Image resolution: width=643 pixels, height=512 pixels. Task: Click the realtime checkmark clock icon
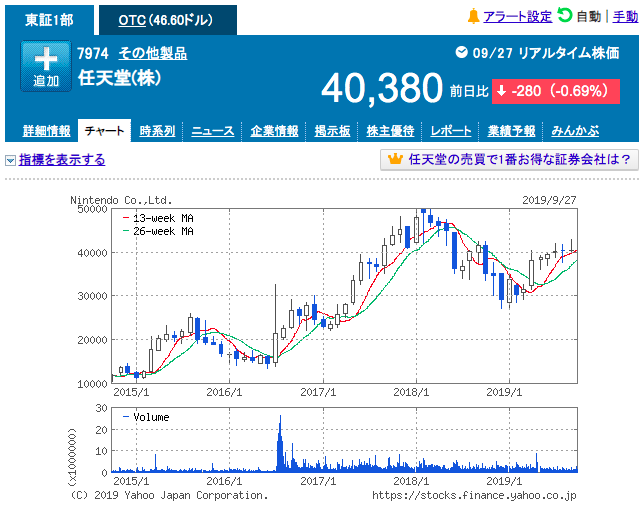461,52
